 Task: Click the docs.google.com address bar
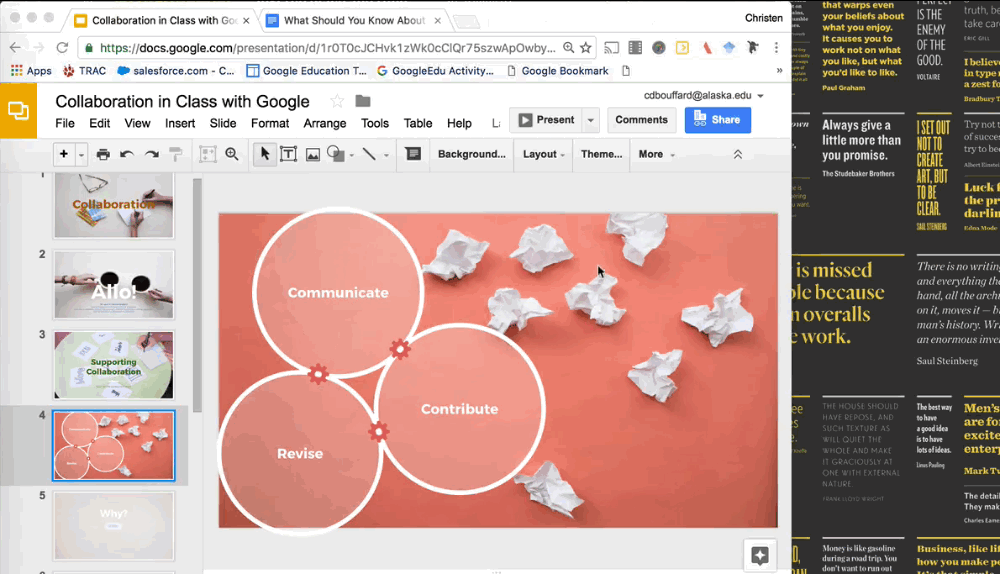click(327, 48)
